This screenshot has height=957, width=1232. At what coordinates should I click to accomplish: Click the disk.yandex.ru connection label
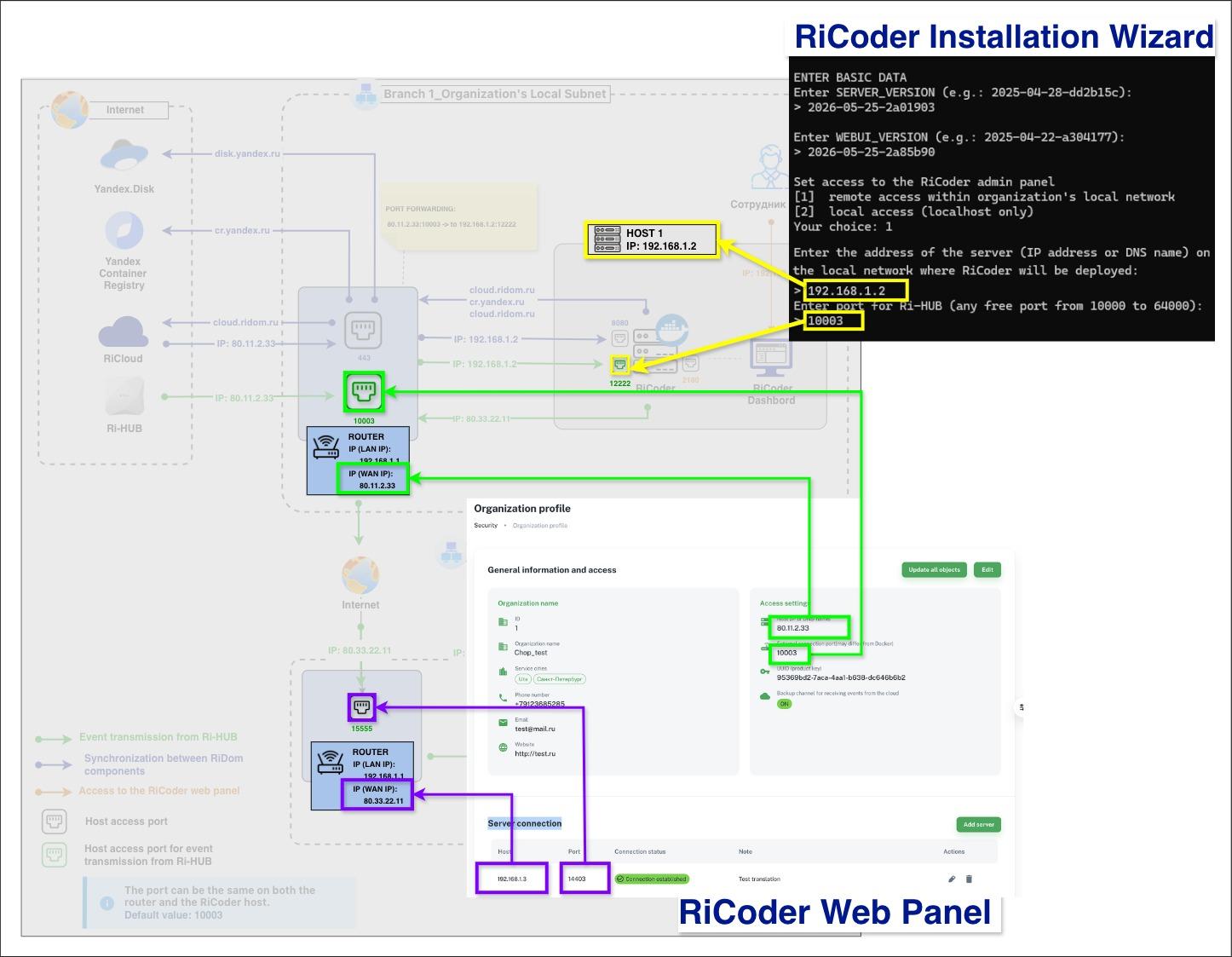pos(247,154)
